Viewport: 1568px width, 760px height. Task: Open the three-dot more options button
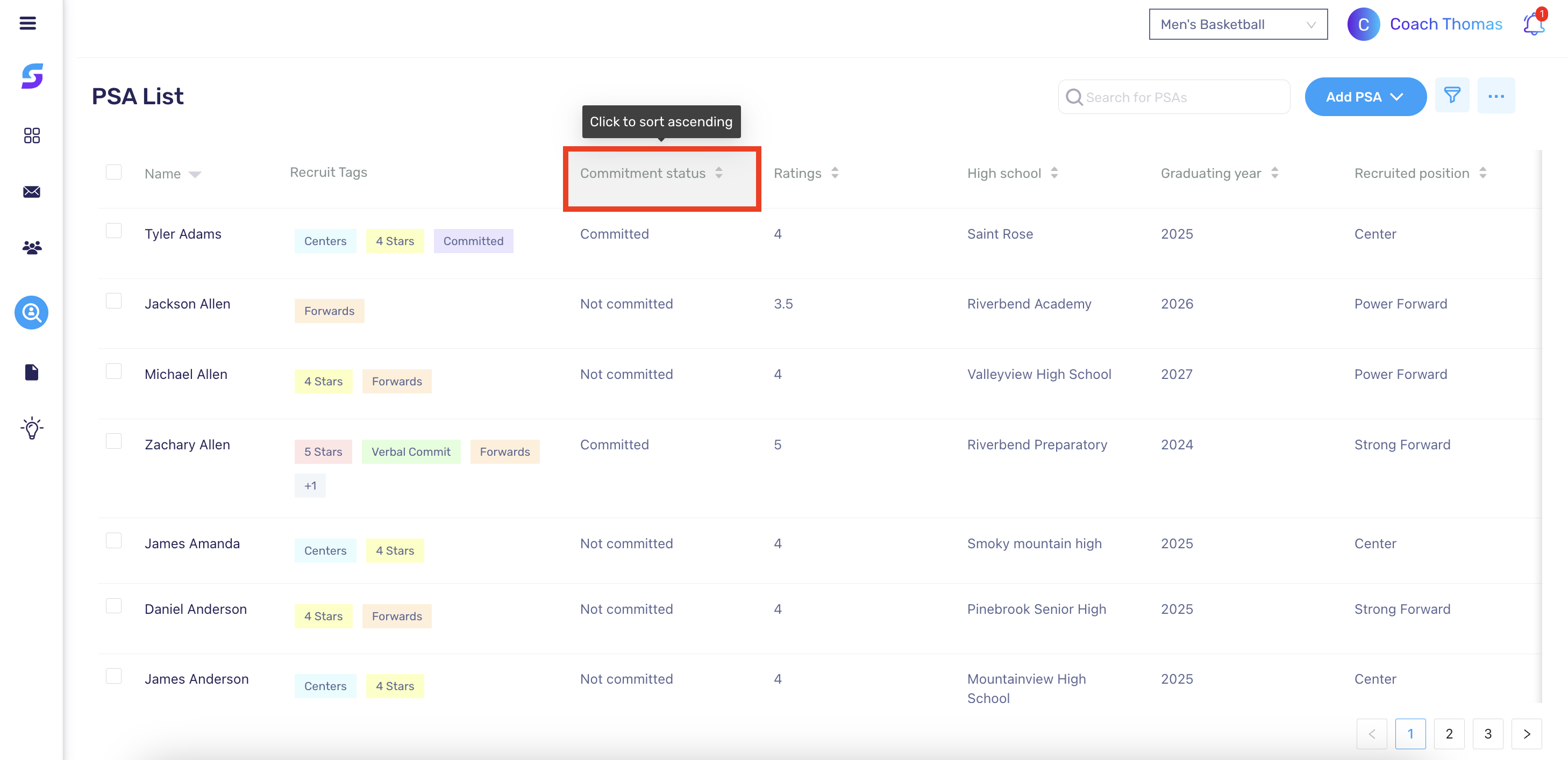click(1495, 96)
